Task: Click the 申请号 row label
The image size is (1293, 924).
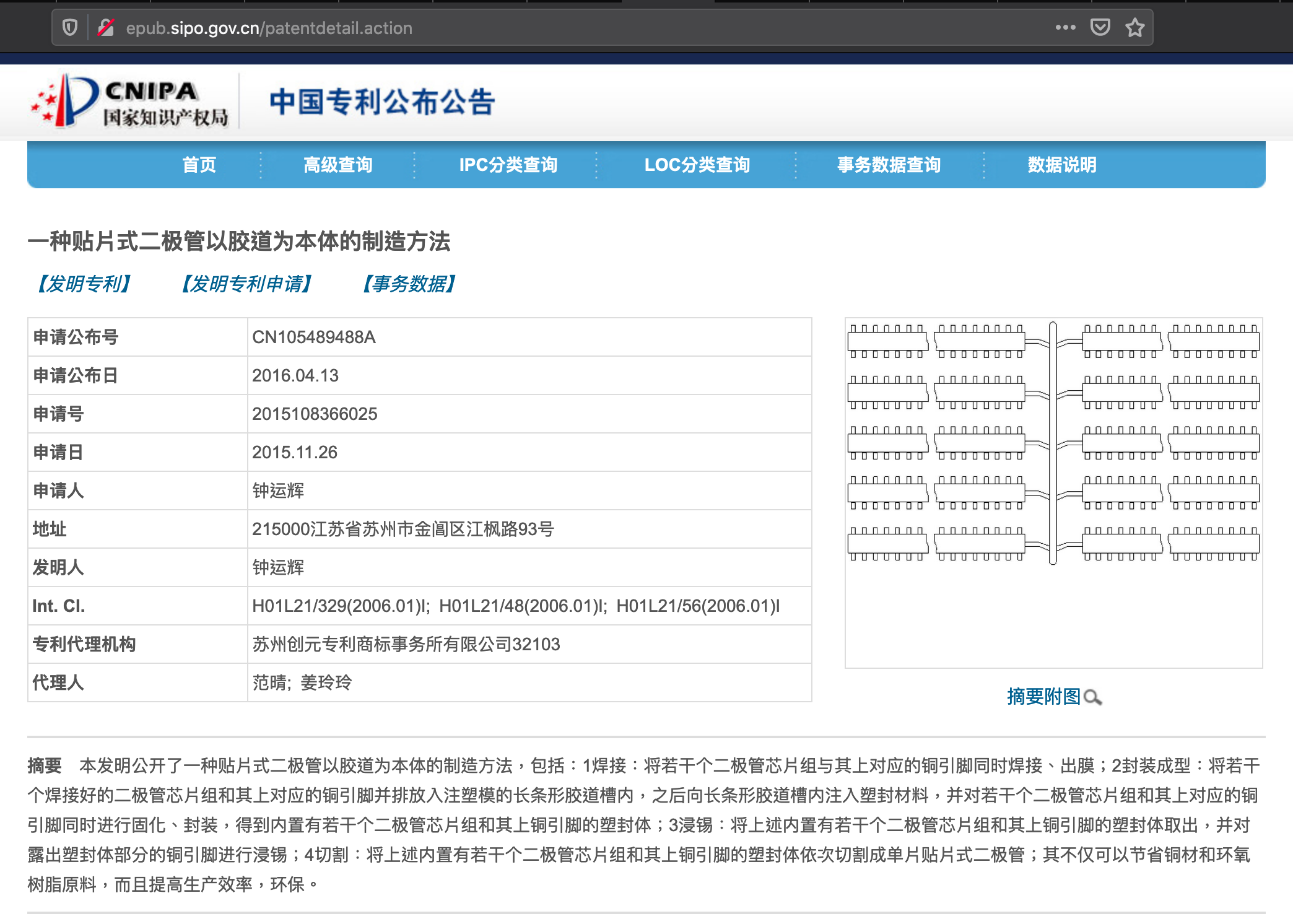Action: click(x=58, y=414)
